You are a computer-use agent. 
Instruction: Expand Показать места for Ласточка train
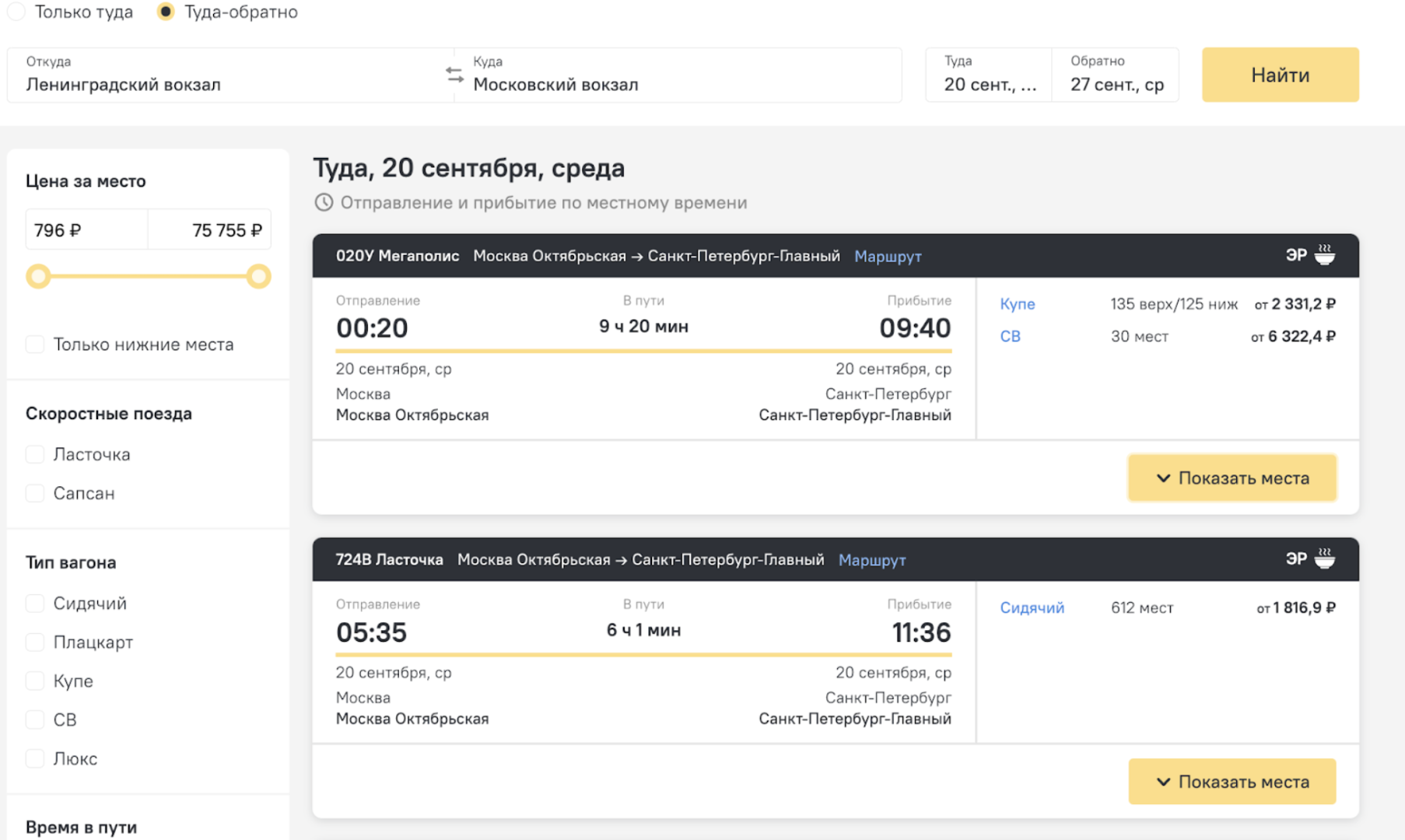coord(1232,782)
